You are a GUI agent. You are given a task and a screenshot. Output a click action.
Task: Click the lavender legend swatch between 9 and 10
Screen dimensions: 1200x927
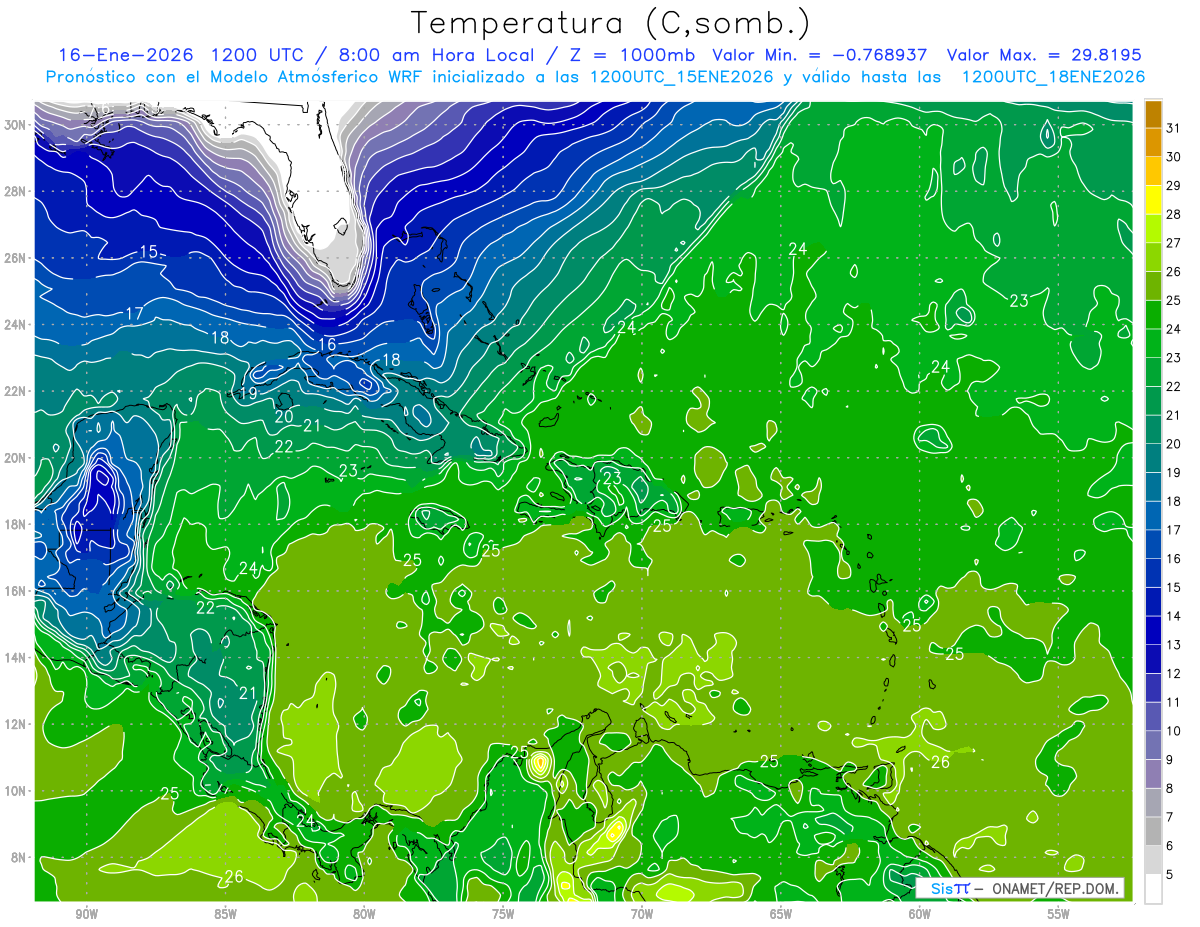[1153, 745]
